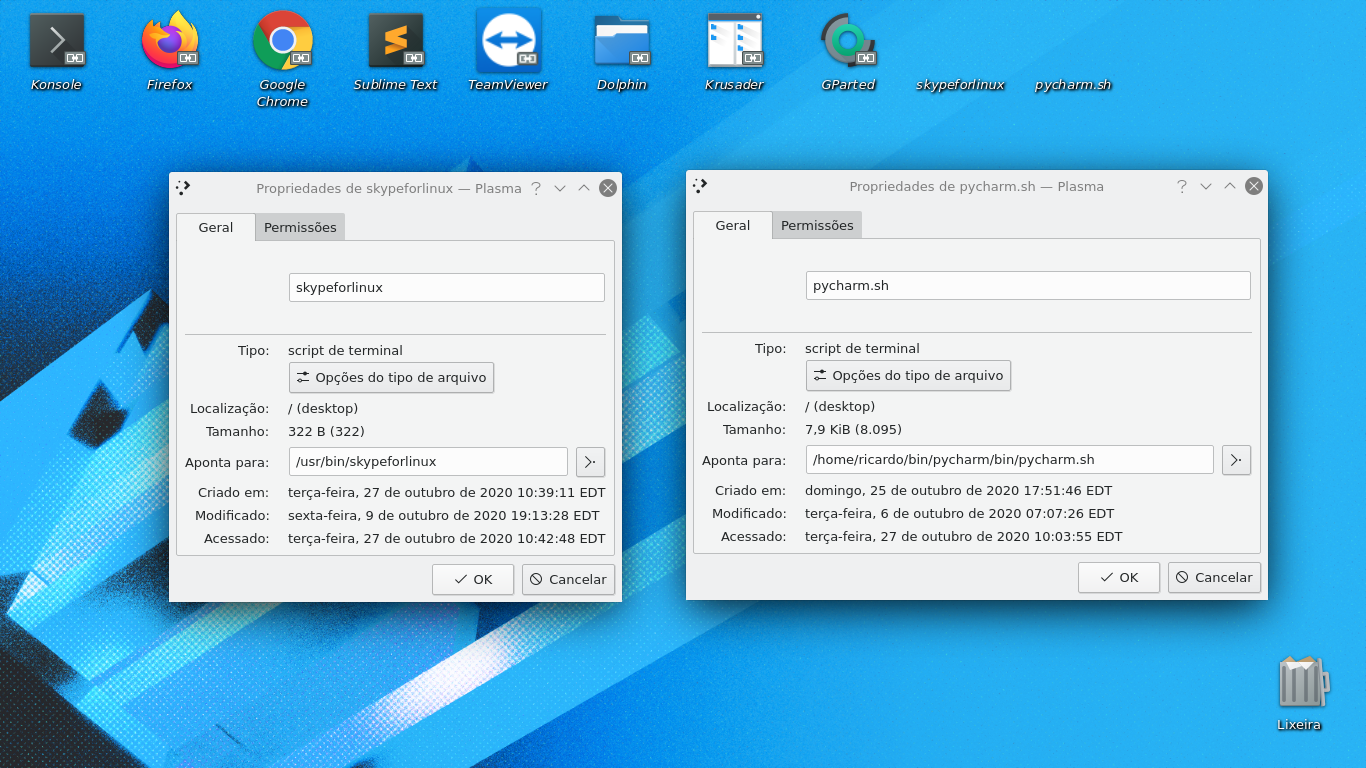
Task: Cancel the skypeforlinux properties dialog
Action: 568,580
